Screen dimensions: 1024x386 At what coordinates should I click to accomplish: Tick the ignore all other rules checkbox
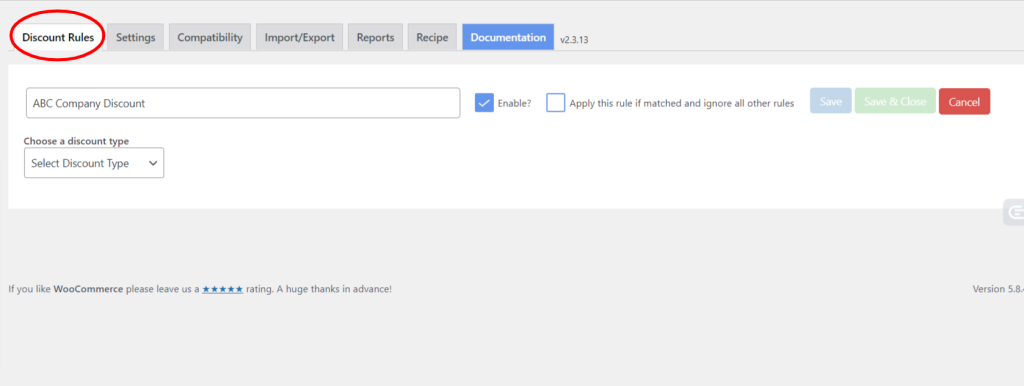(556, 103)
